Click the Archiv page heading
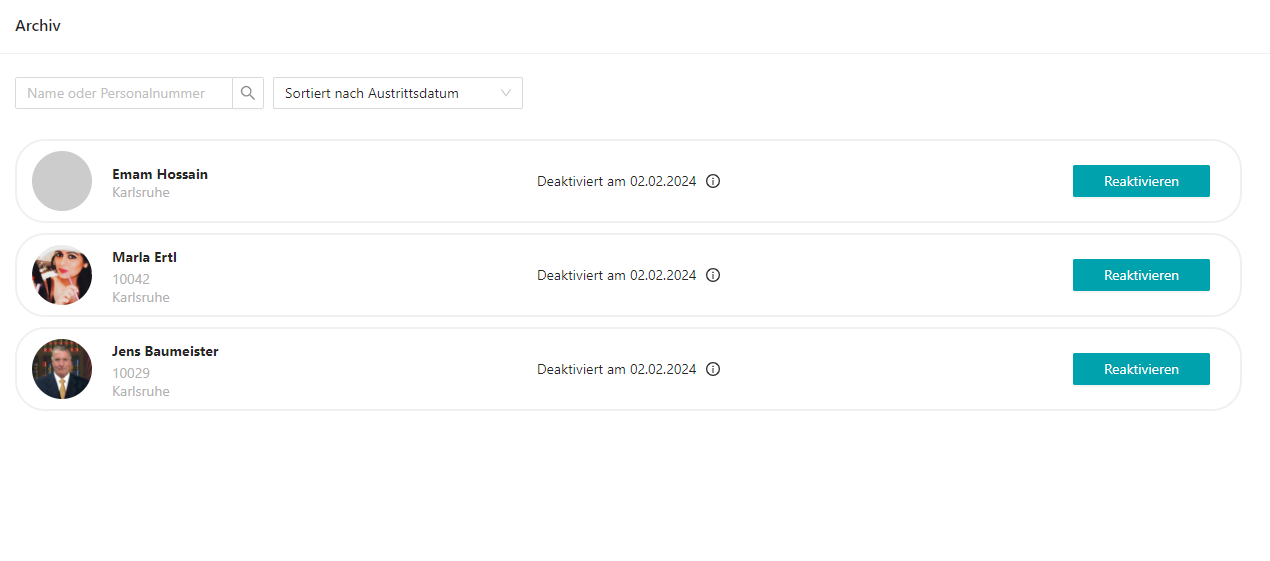This screenshot has width=1270, height=561. click(x=38, y=26)
